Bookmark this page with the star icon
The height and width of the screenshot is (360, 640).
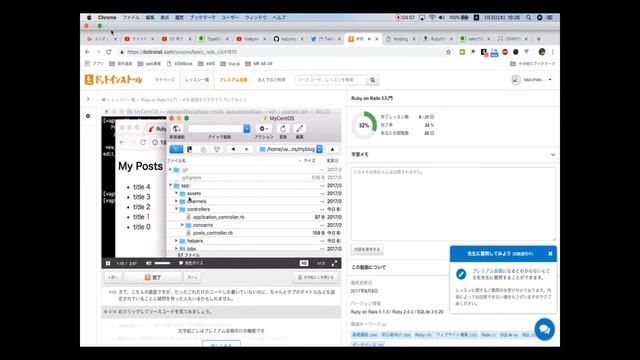448,52
